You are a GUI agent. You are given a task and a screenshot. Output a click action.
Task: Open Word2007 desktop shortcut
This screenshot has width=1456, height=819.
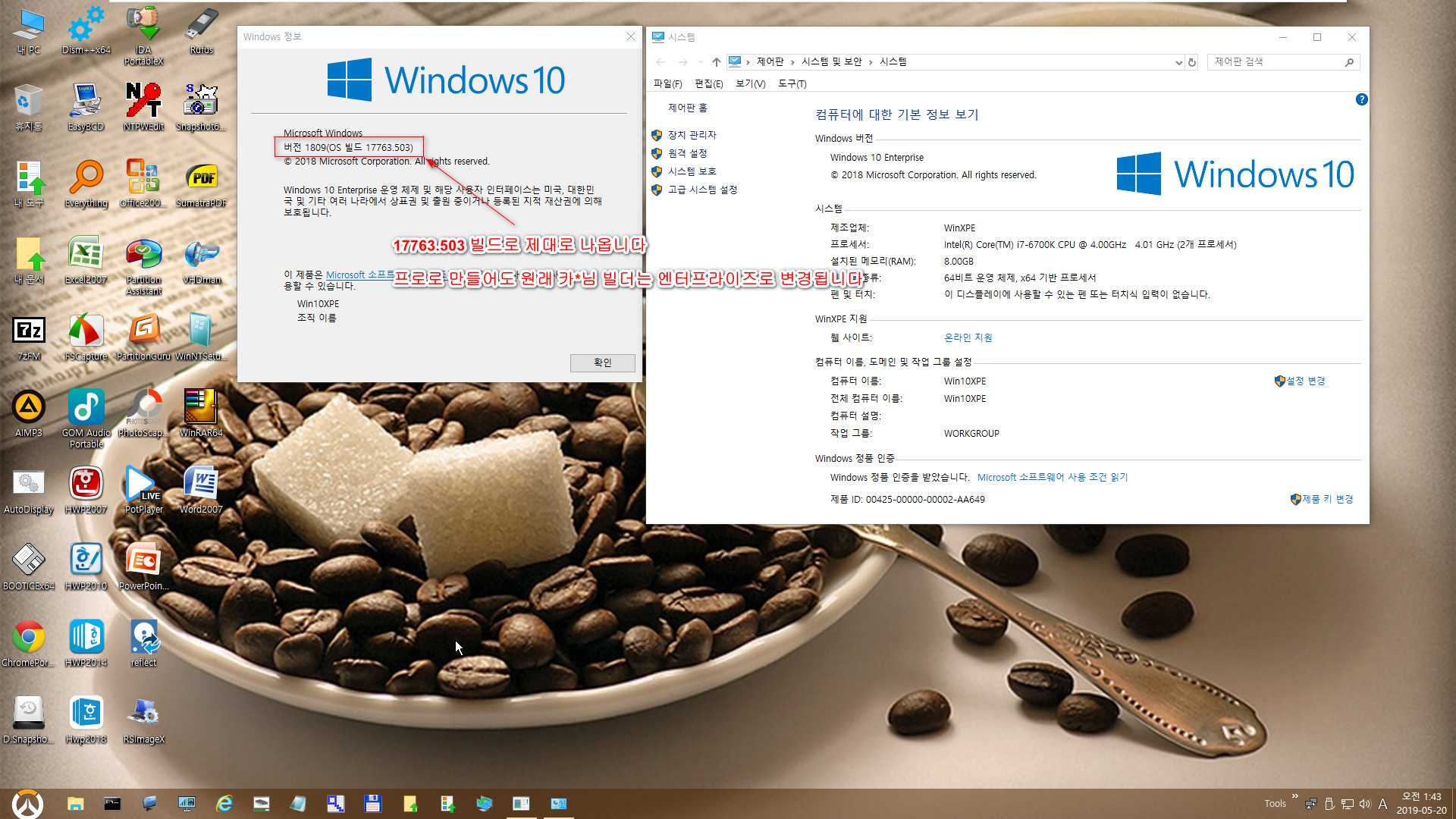[x=201, y=490]
